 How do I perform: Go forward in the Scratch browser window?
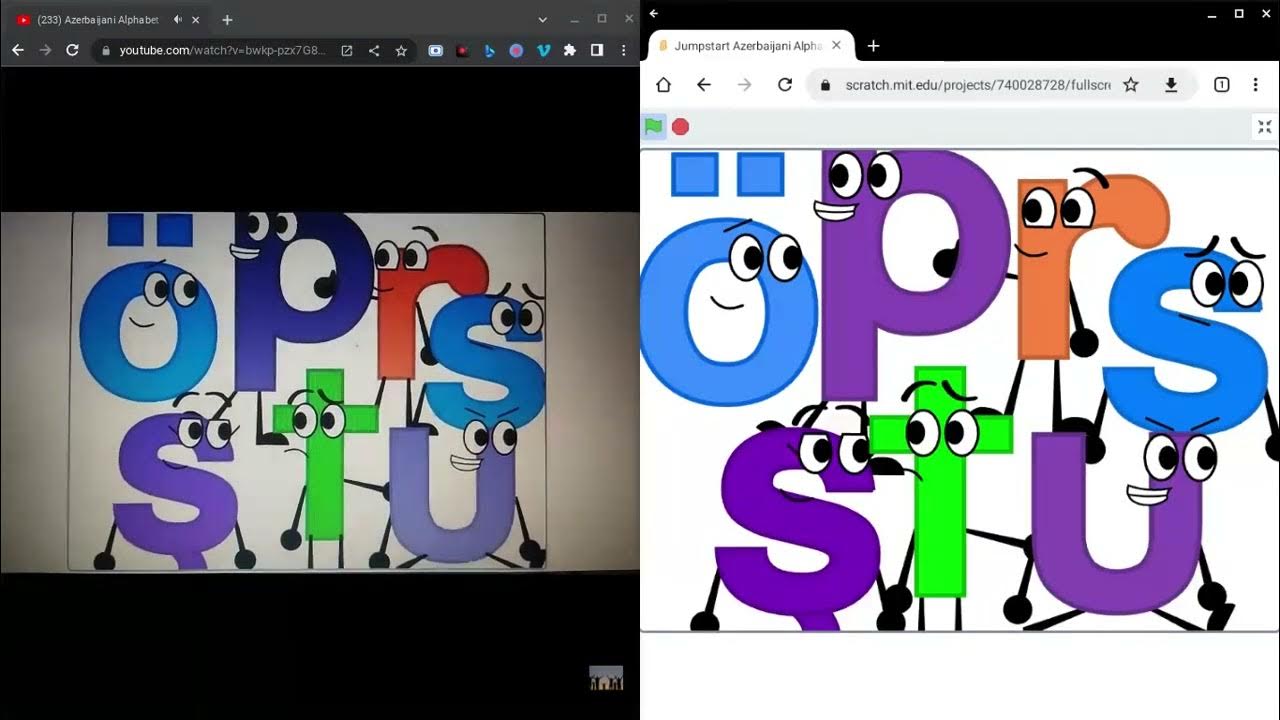pyautogui.click(x=744, y=85)
